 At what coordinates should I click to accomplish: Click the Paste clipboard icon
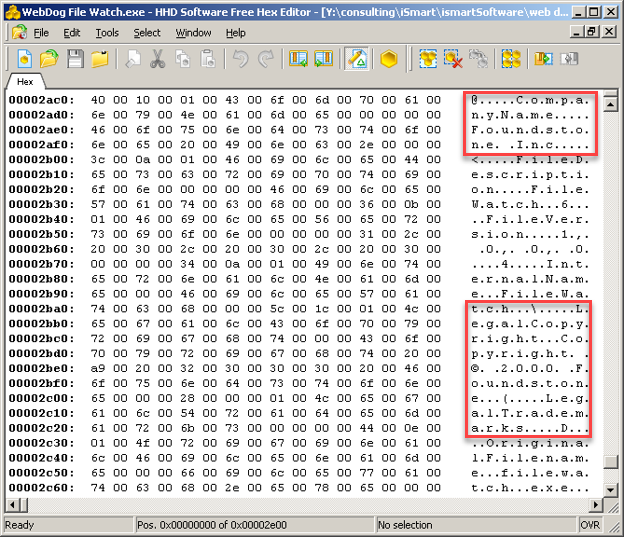(207, 60)
